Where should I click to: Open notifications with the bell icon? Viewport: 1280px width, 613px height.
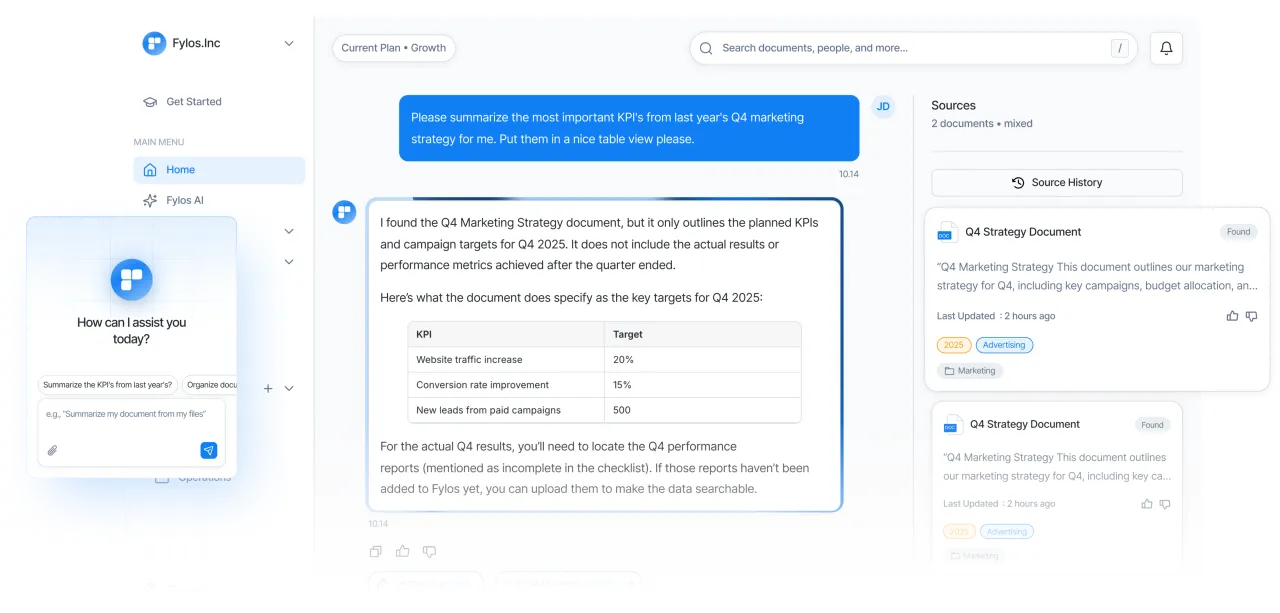[x=1166, y=48]
